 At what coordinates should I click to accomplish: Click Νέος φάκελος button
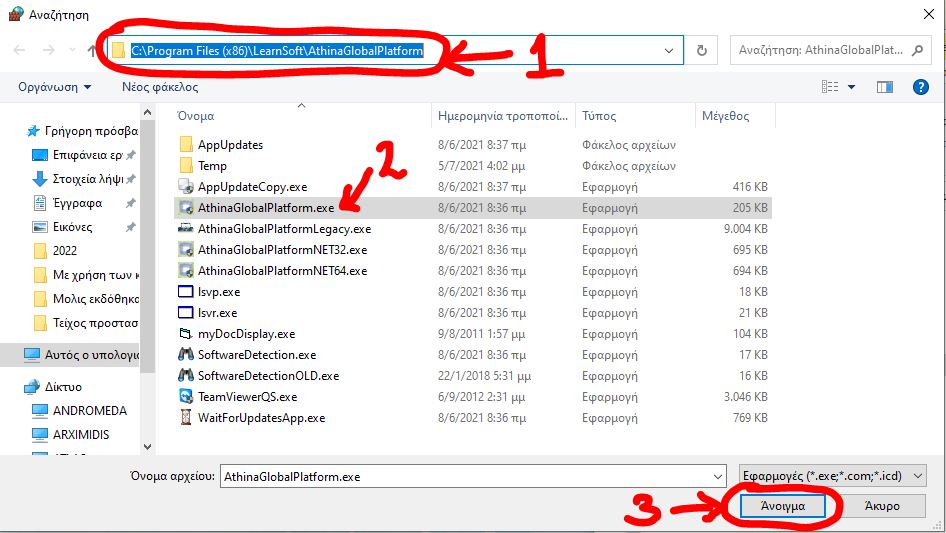coord(160,87)
